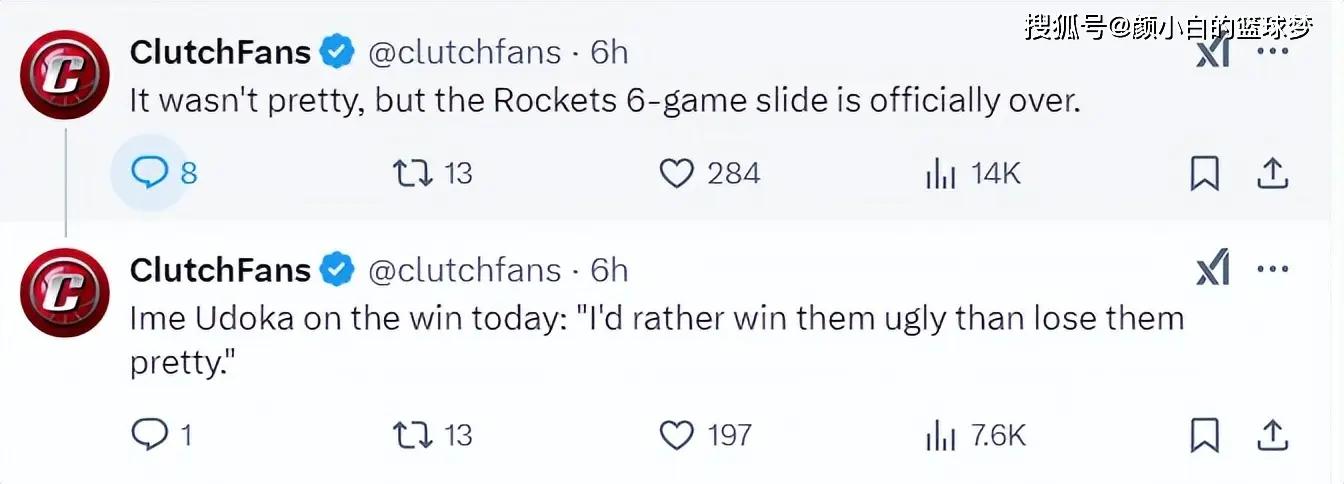Screen dimensions: 1344x484
Task: Open more options menu on first tweet
Action: (x=1272, y=50)
